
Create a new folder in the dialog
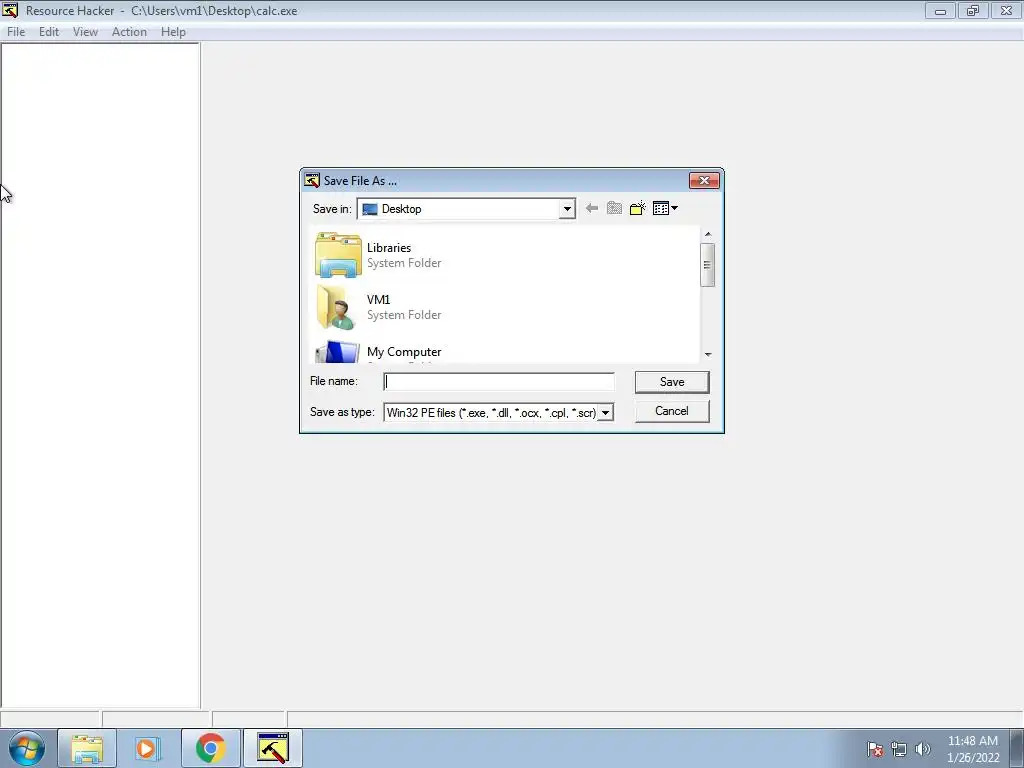click(637, 208)
